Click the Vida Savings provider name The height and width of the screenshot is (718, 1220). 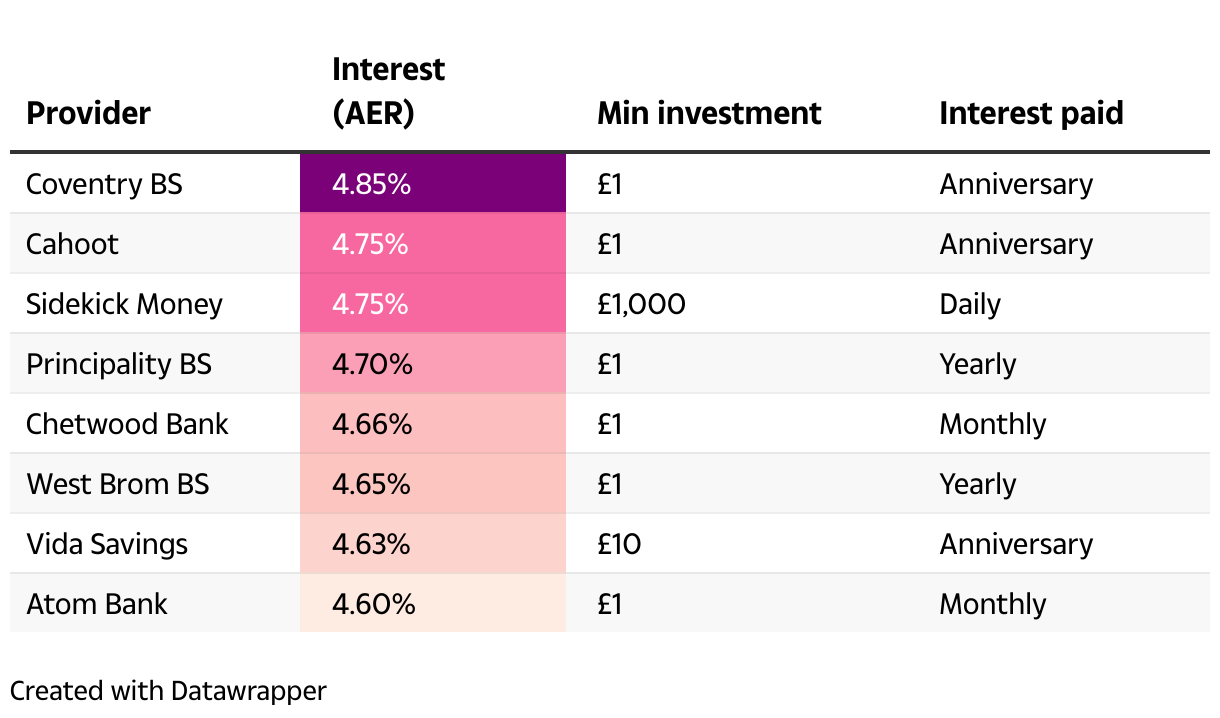(107, 544)
